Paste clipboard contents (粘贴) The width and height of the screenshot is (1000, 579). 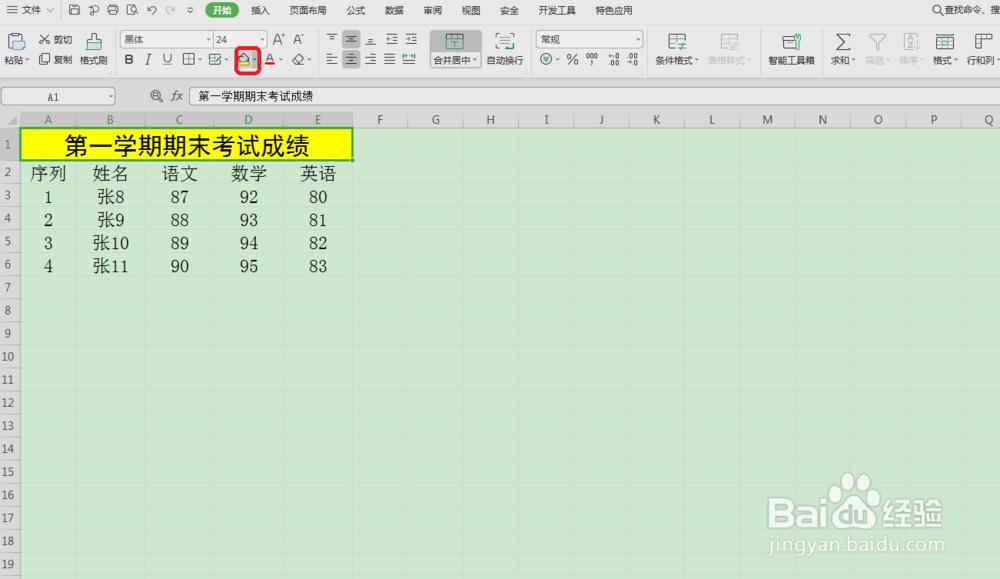tap(16, 48)
